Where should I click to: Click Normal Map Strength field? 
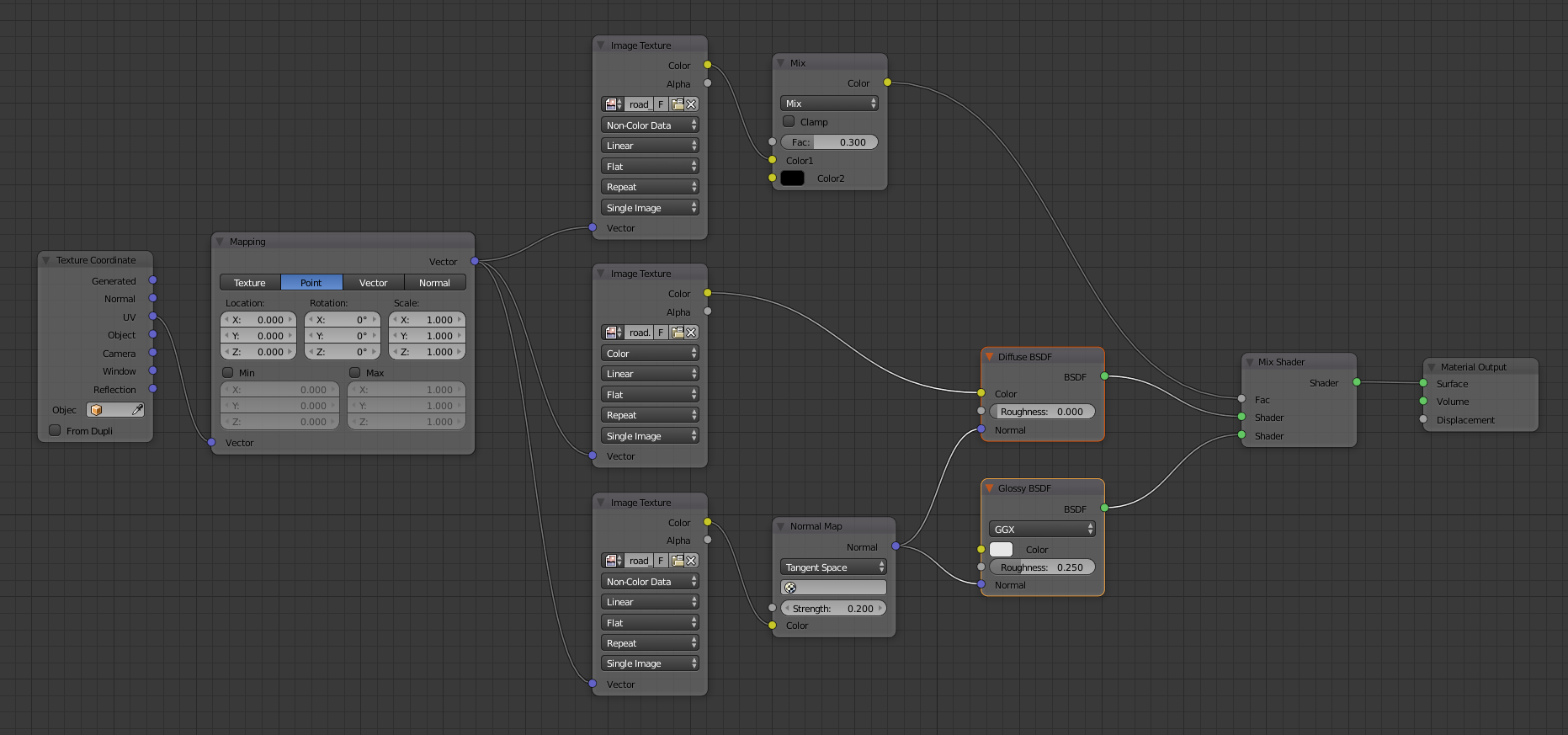[x=833, y=609]
